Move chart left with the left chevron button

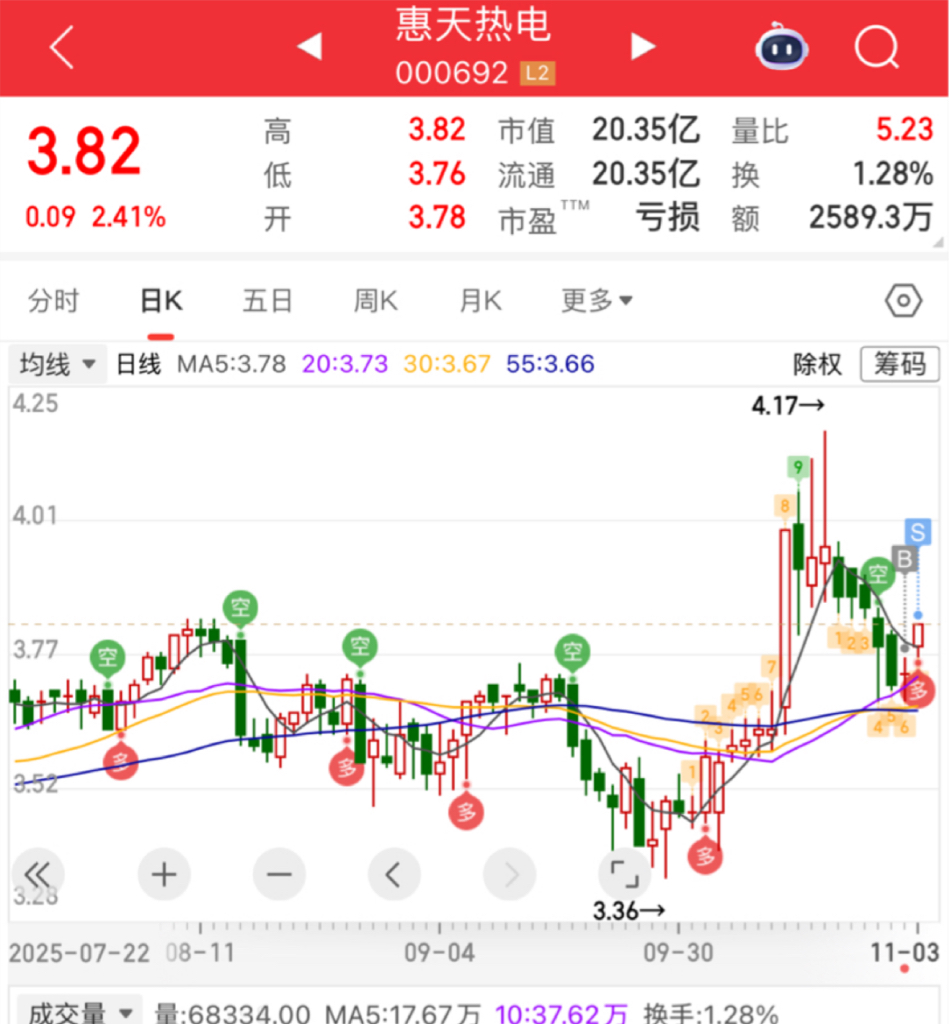pyautogui.click(x=394, y=874)
